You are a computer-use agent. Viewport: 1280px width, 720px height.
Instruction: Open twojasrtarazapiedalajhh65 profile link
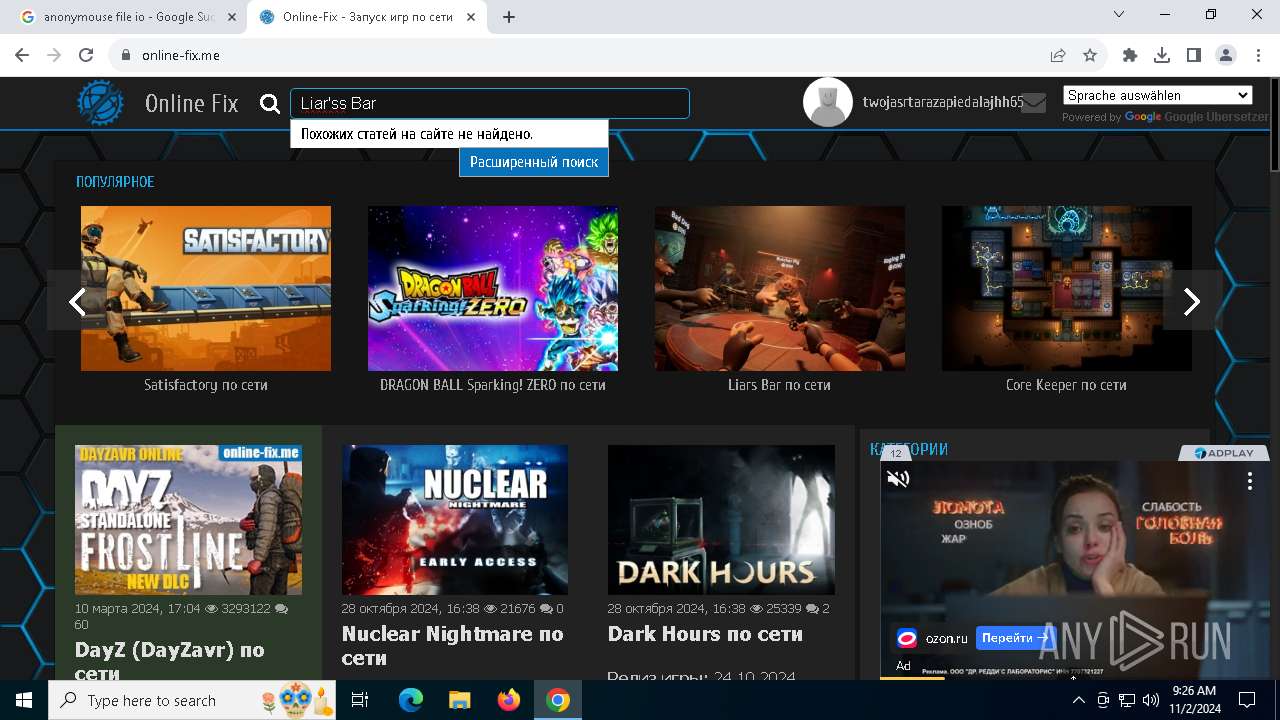943,103
